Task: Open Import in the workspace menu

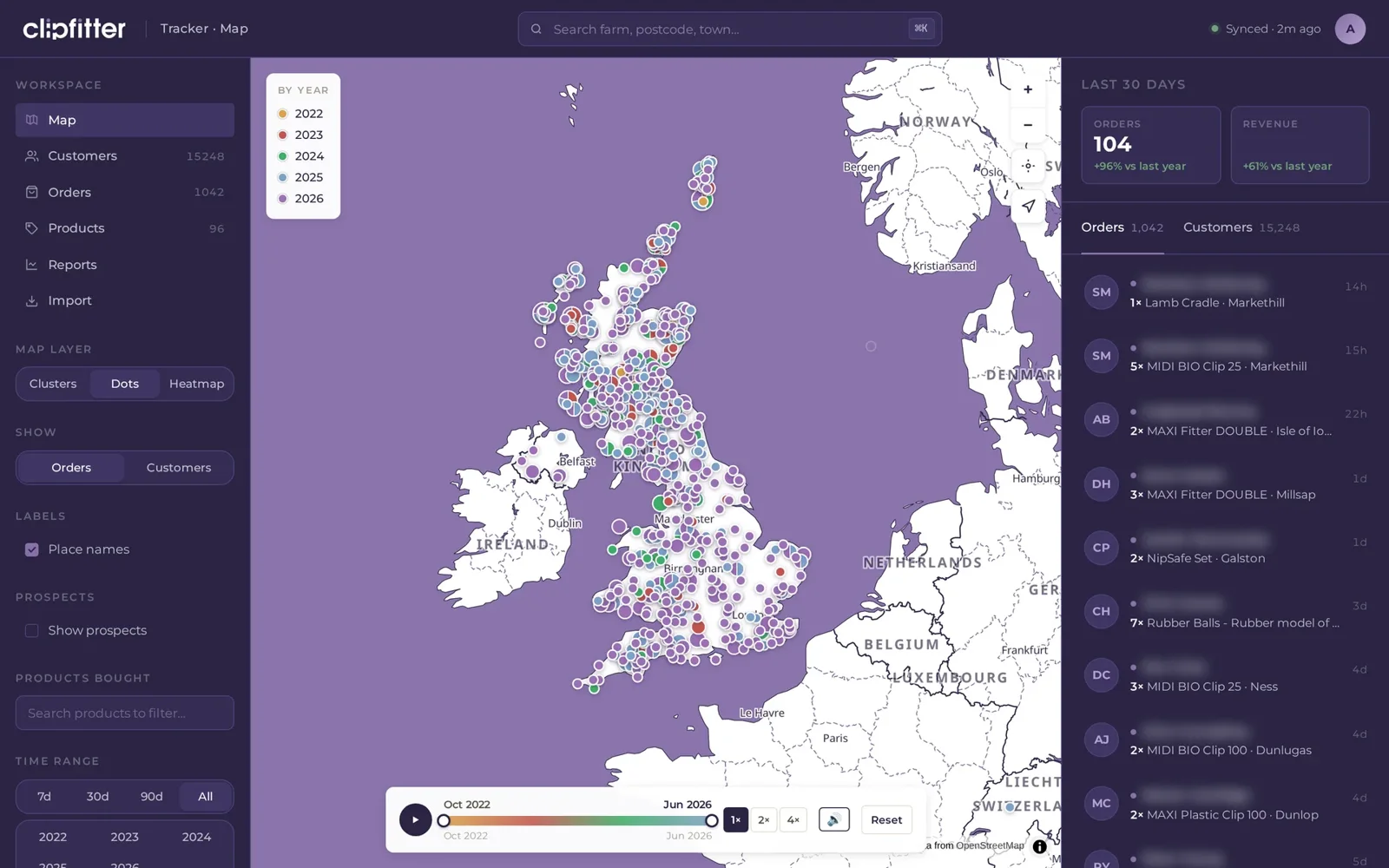Action: (x=125, y=300)
